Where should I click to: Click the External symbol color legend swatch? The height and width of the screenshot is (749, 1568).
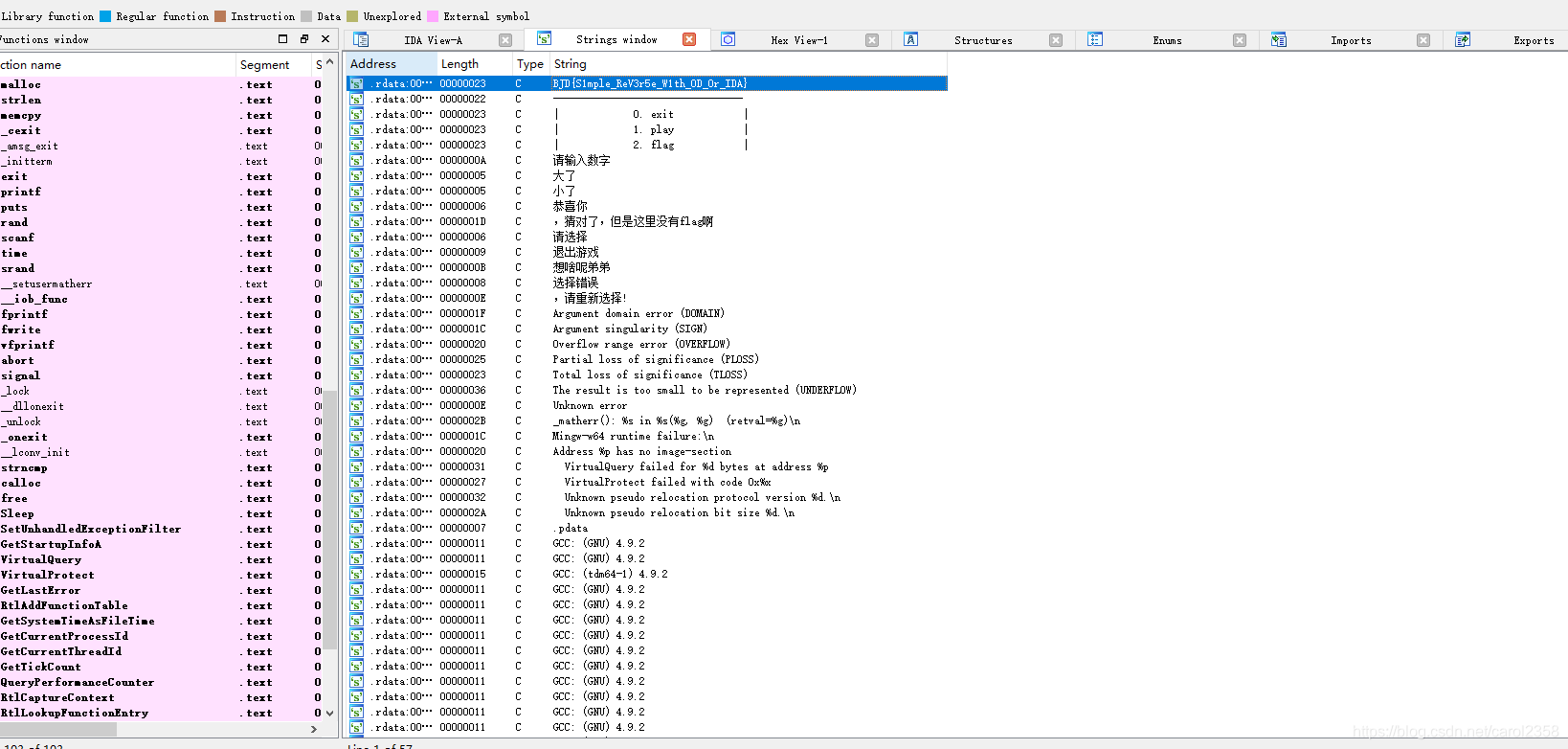tap(433, 16)
